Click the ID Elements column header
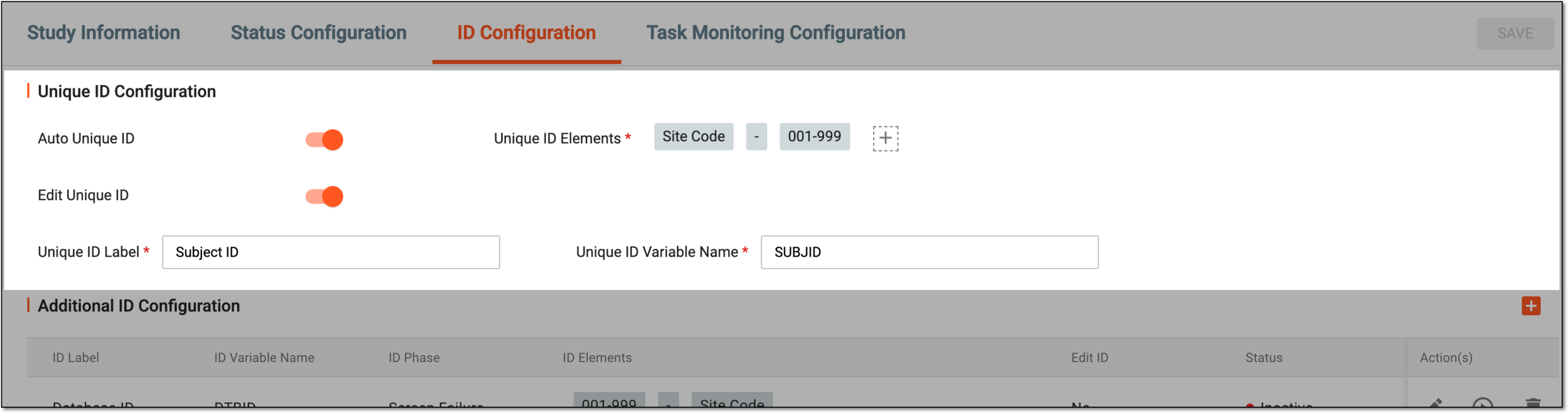Screen dimensions: 1568x413 (597, 358)
